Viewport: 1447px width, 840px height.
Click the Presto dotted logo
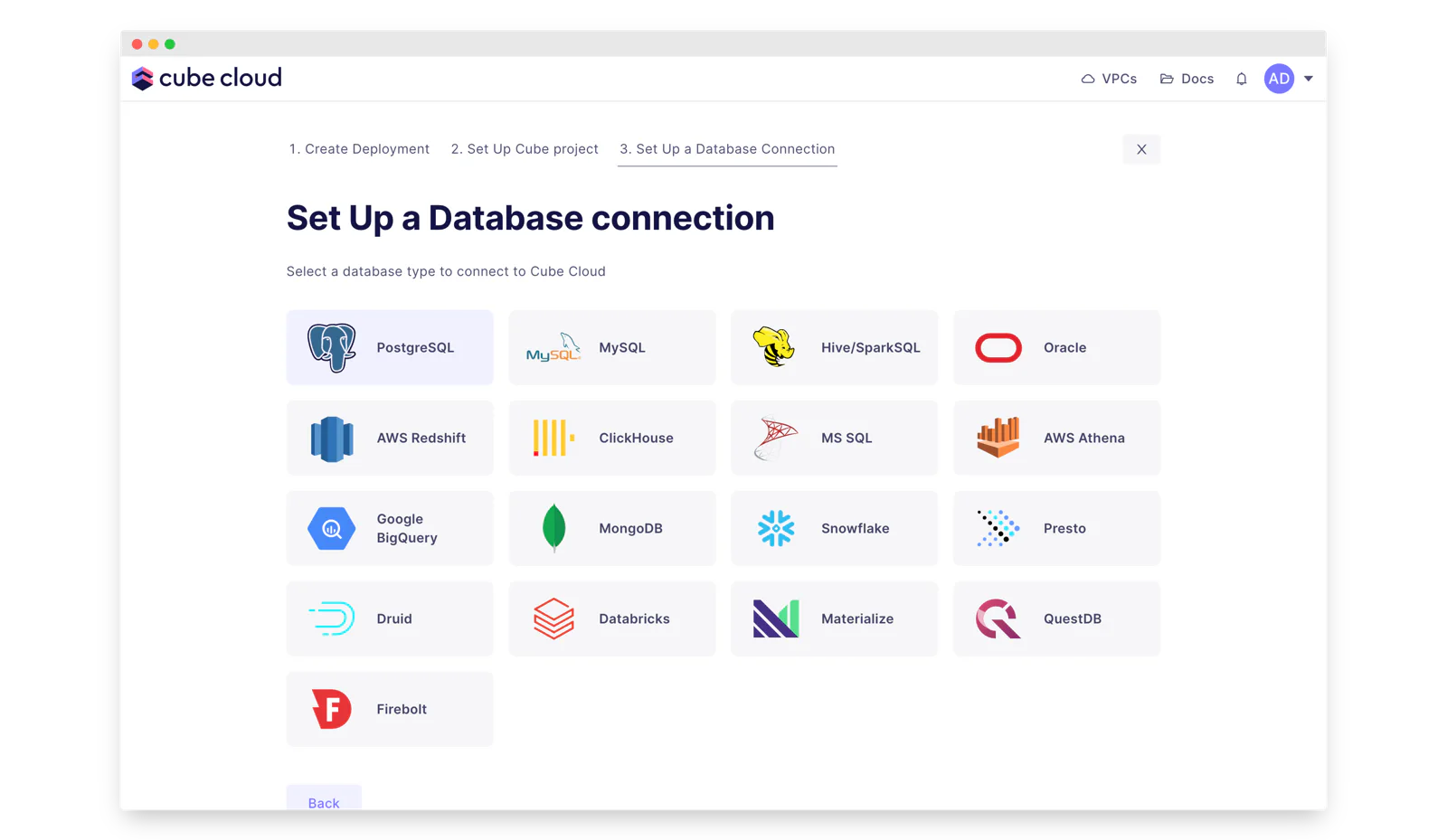(x=998, y=528)
